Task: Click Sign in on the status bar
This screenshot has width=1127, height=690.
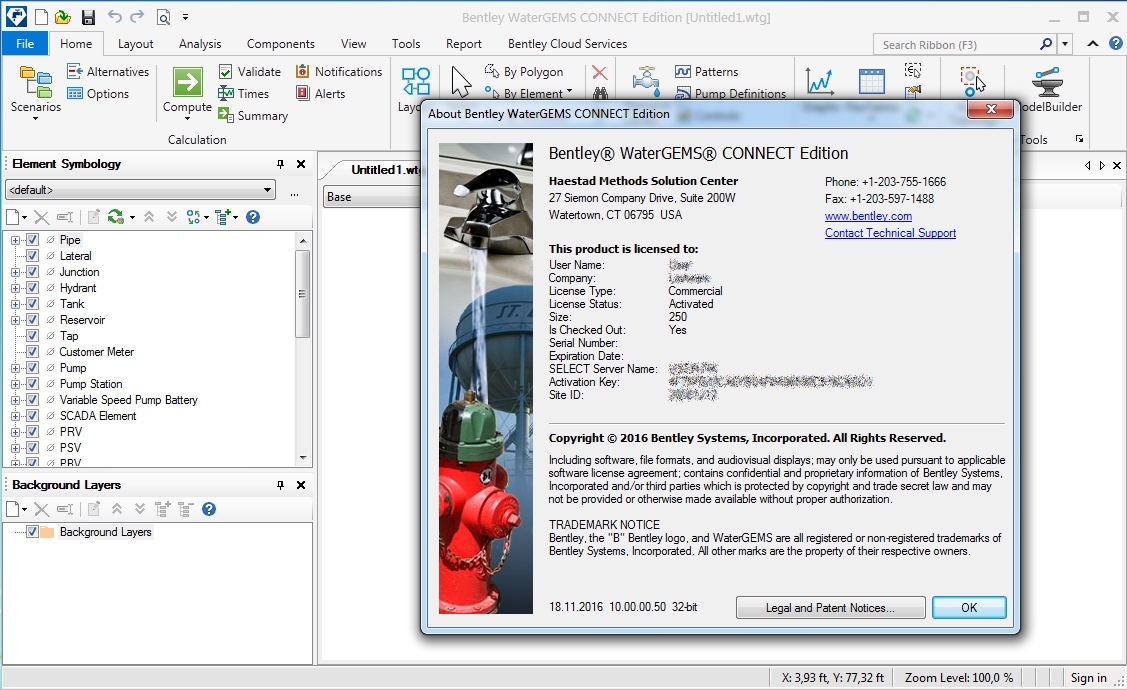Action: 1088,678
